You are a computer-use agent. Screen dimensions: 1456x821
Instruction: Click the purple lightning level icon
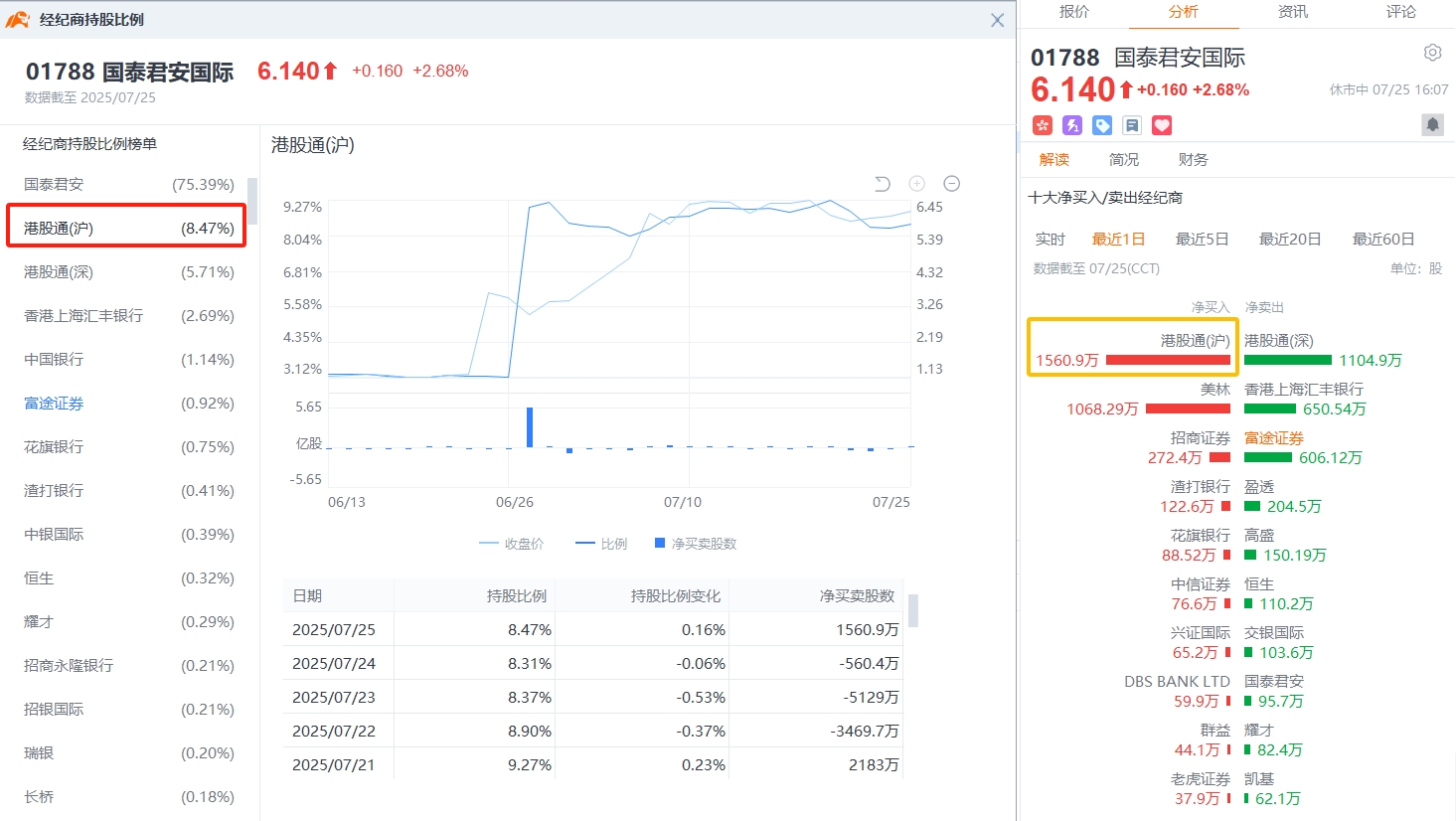(x=1072, y=125)
